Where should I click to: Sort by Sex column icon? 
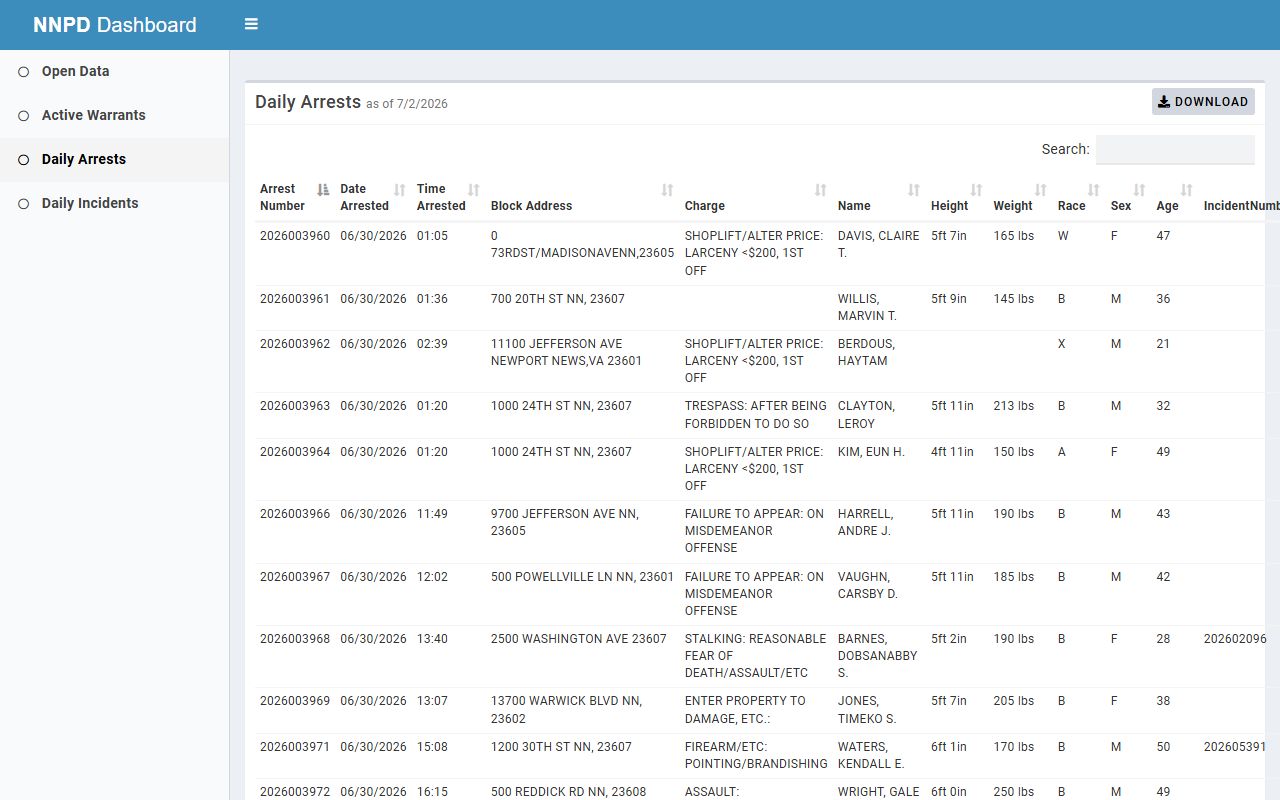pos(1139,190)
